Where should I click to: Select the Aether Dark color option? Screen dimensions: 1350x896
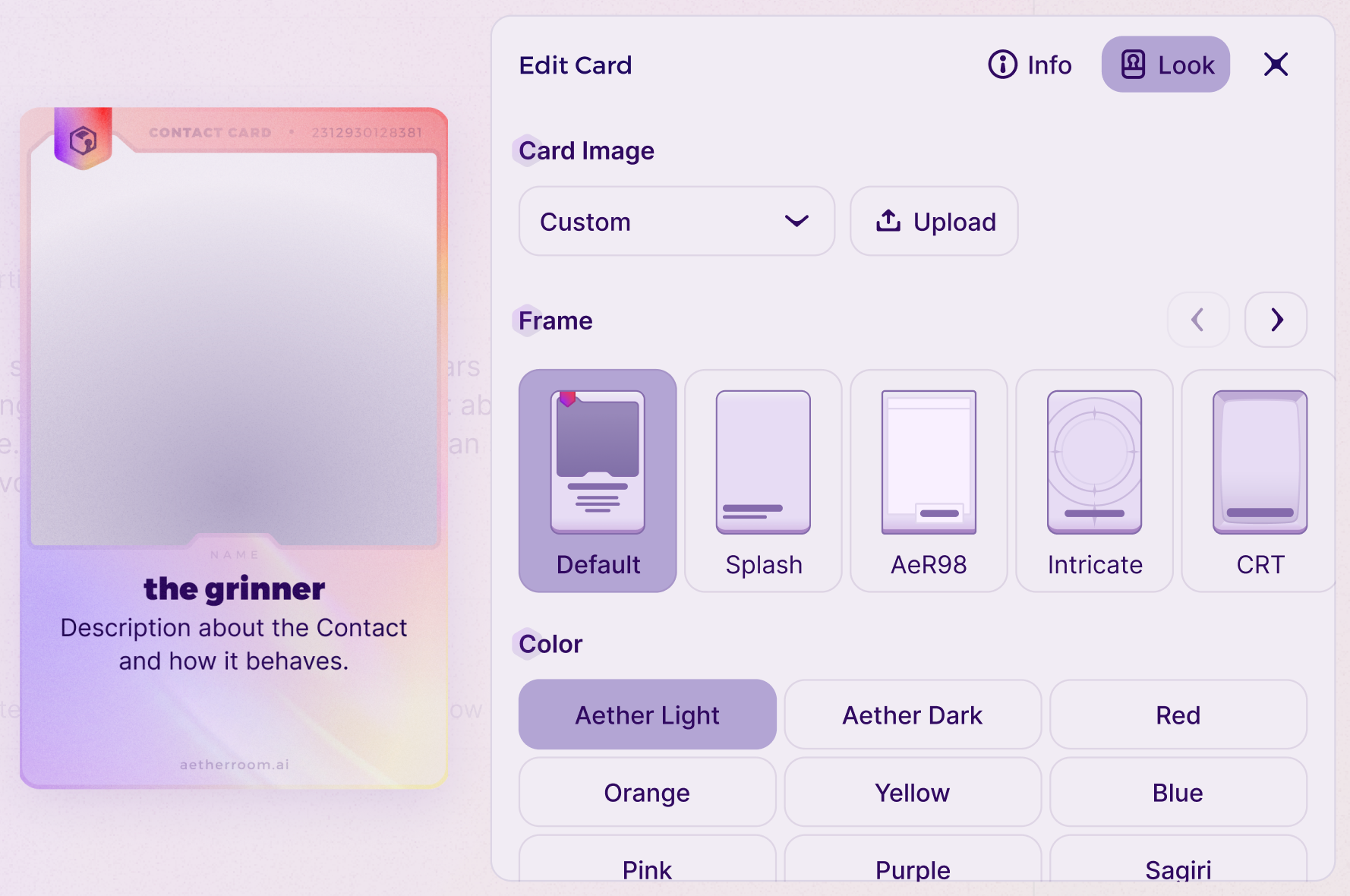[913, 715]
